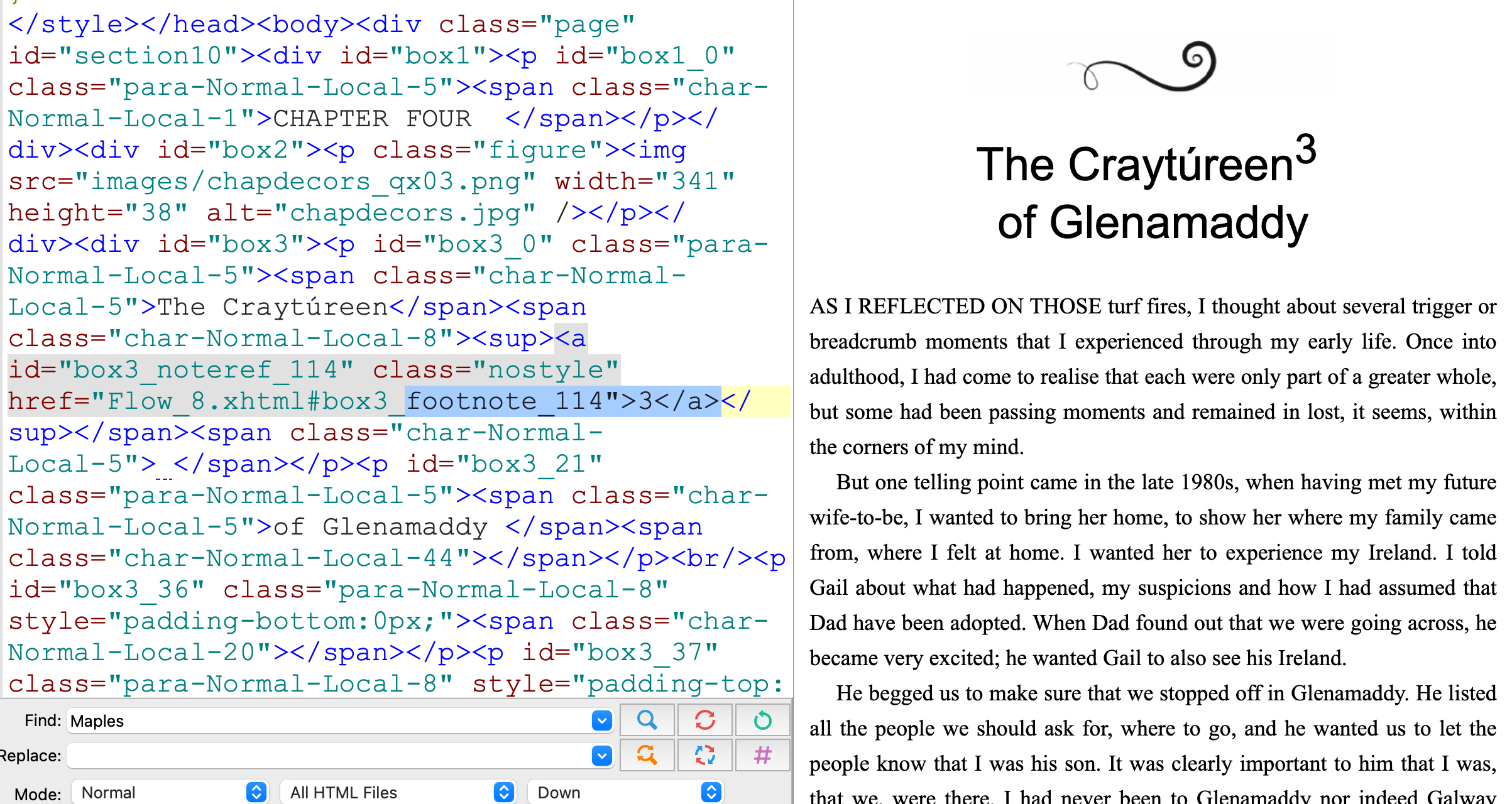Click the purple hash Count All button

coord(762,754)
